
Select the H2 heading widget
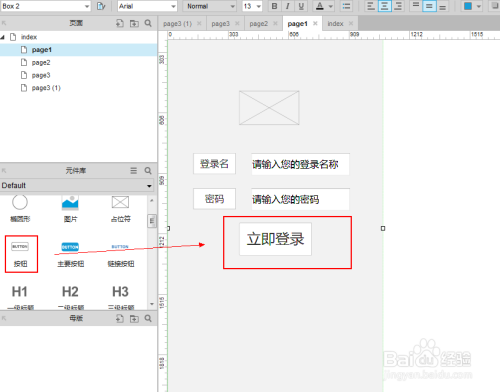click(70, 296)
